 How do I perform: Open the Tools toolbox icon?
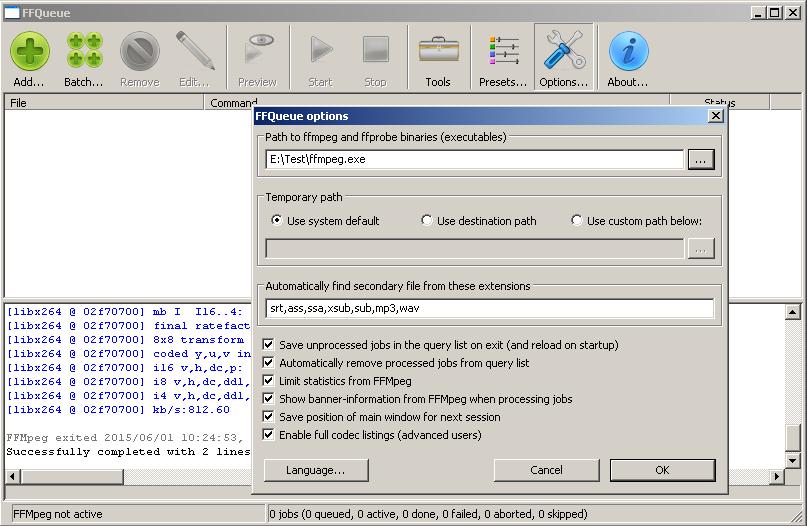[x=438, y=49]
